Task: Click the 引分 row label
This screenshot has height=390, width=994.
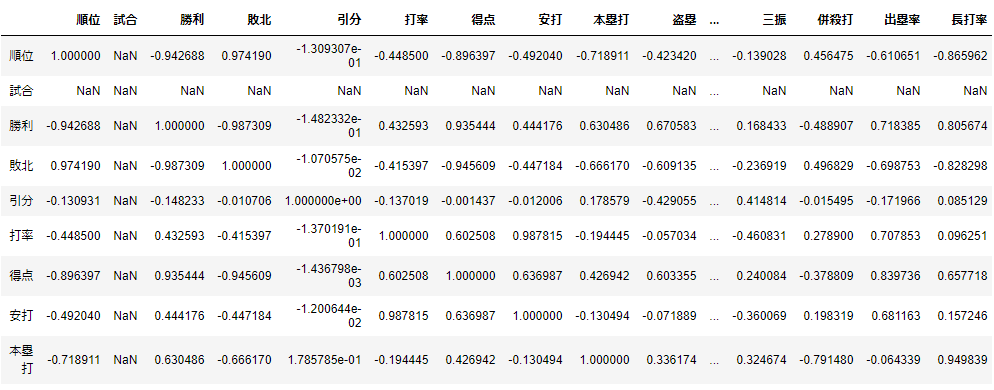Action: click(22, 200)
